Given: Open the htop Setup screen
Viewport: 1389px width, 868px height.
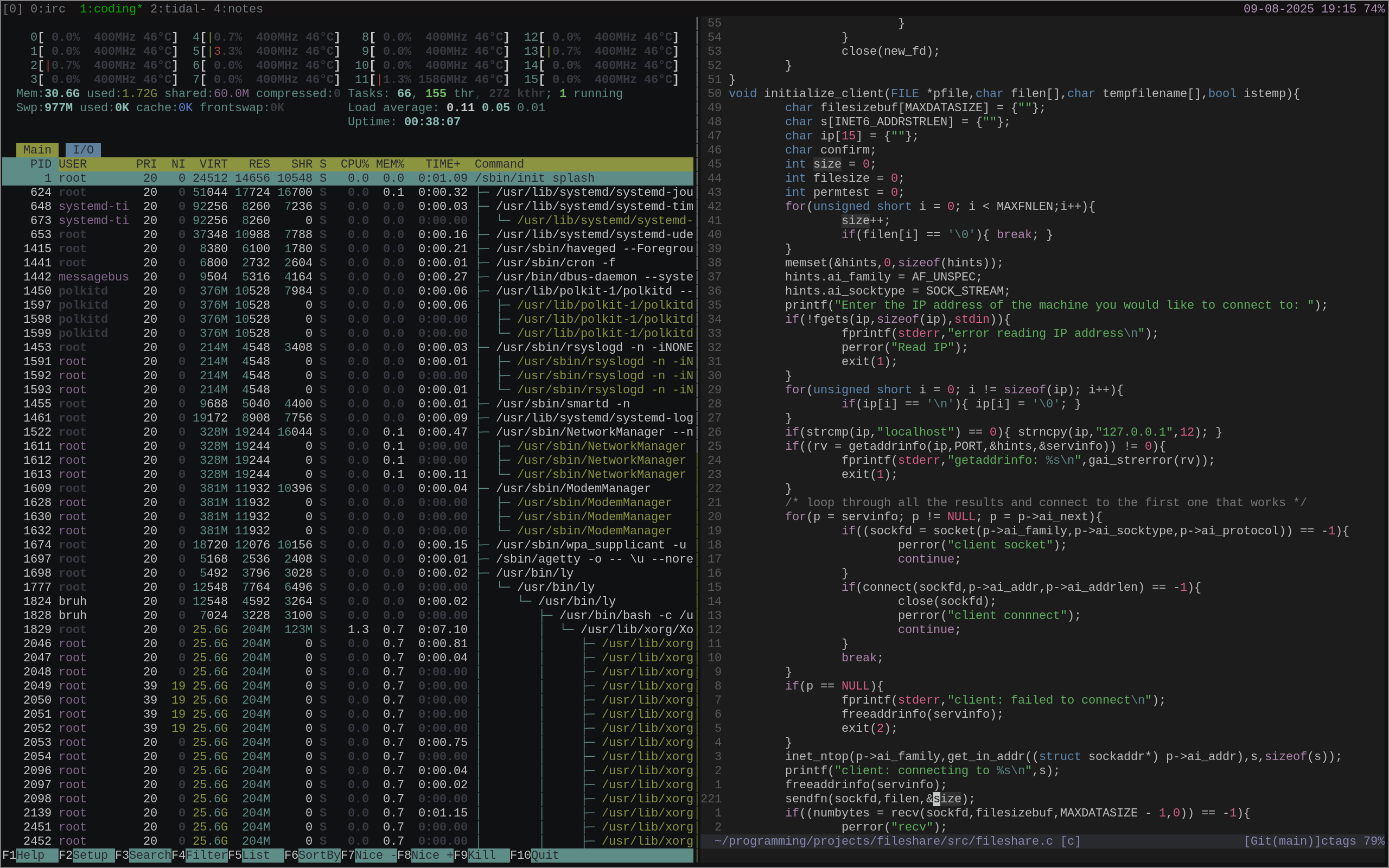Looking at the screenshot, I should 86,855.
